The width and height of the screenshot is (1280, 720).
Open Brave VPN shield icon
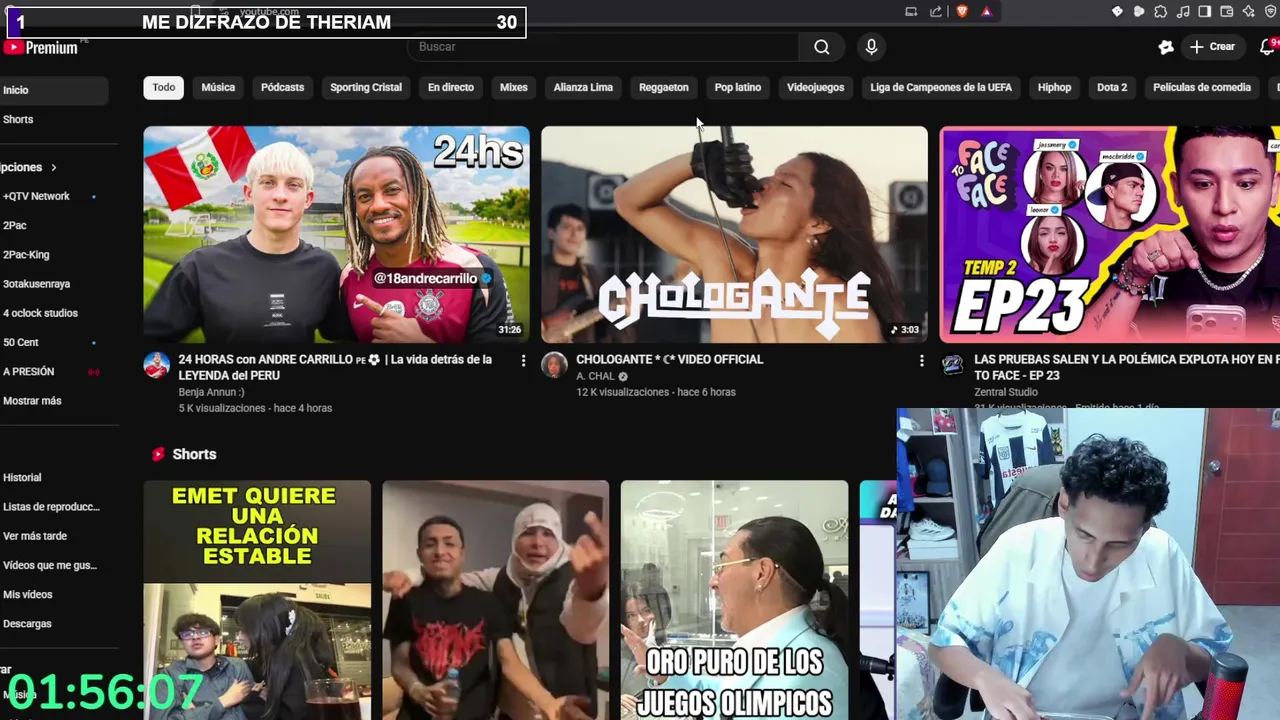1271,11
